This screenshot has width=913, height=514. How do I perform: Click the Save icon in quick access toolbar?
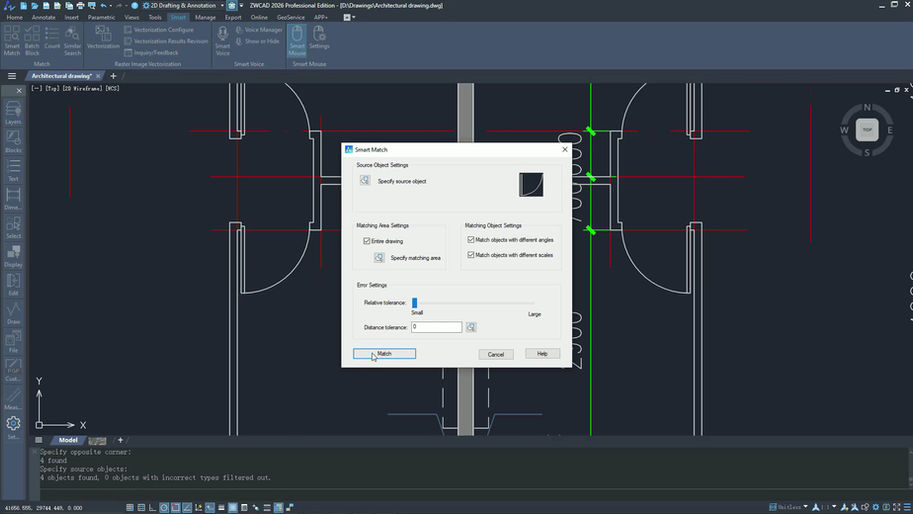pyautogui.click(x=45, y=5)
